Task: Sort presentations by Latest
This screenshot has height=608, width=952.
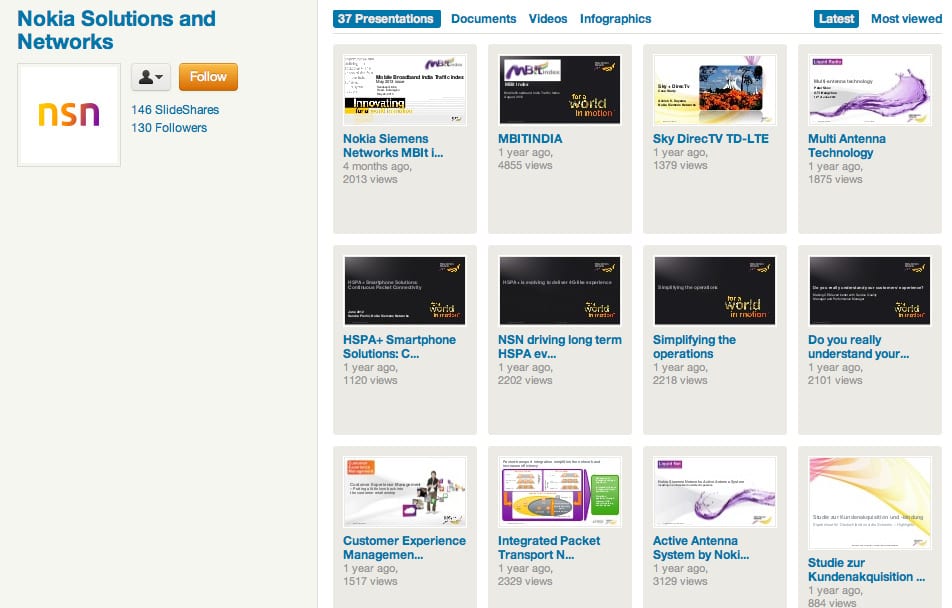Action: [x=836, y=19]
